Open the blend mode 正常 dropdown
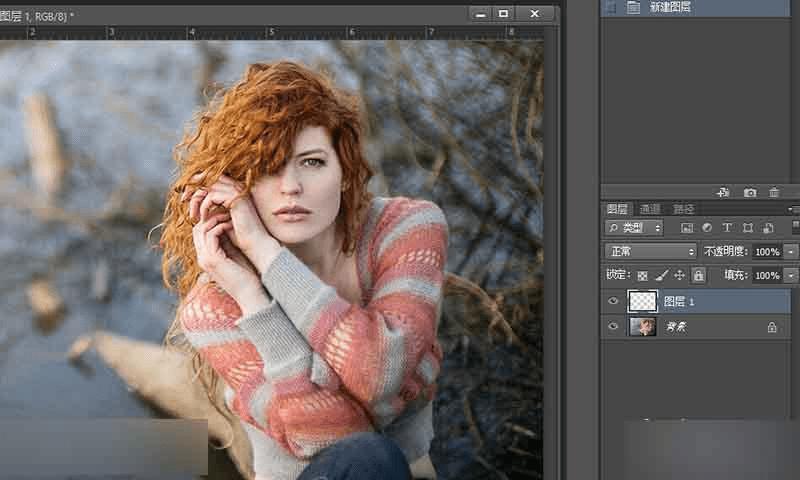The image size is (800, 480). (x=651, y=251)
